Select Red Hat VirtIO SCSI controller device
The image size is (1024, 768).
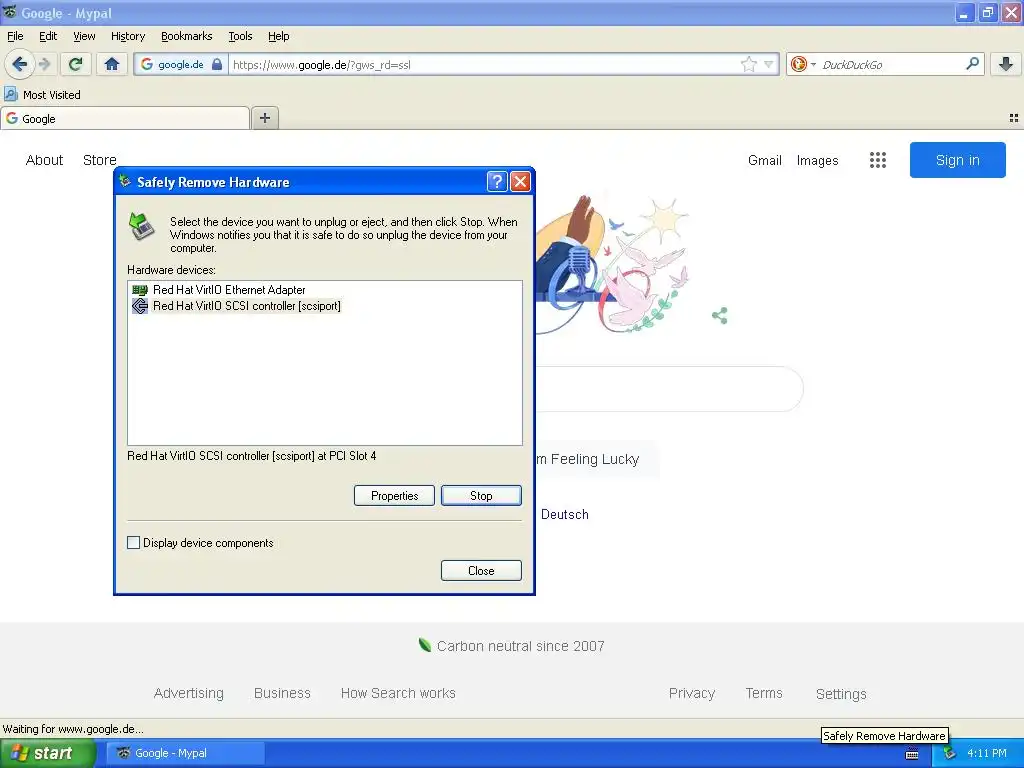246,306
